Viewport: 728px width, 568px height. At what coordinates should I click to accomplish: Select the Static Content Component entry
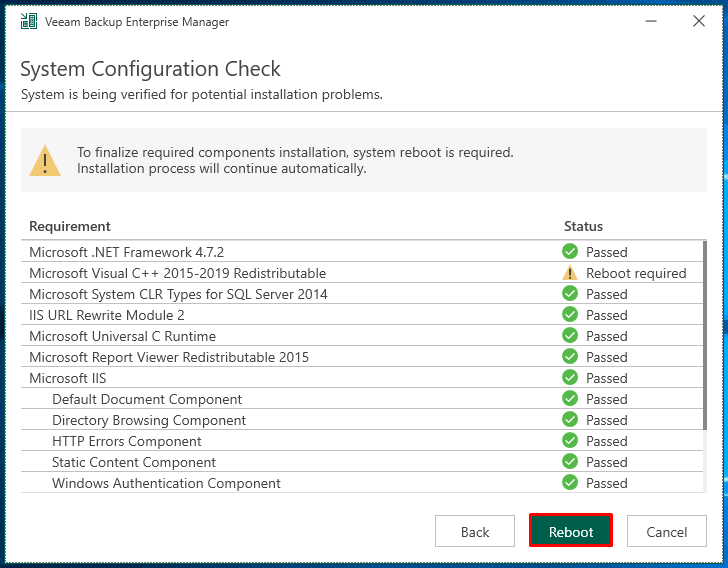[362, 462]
